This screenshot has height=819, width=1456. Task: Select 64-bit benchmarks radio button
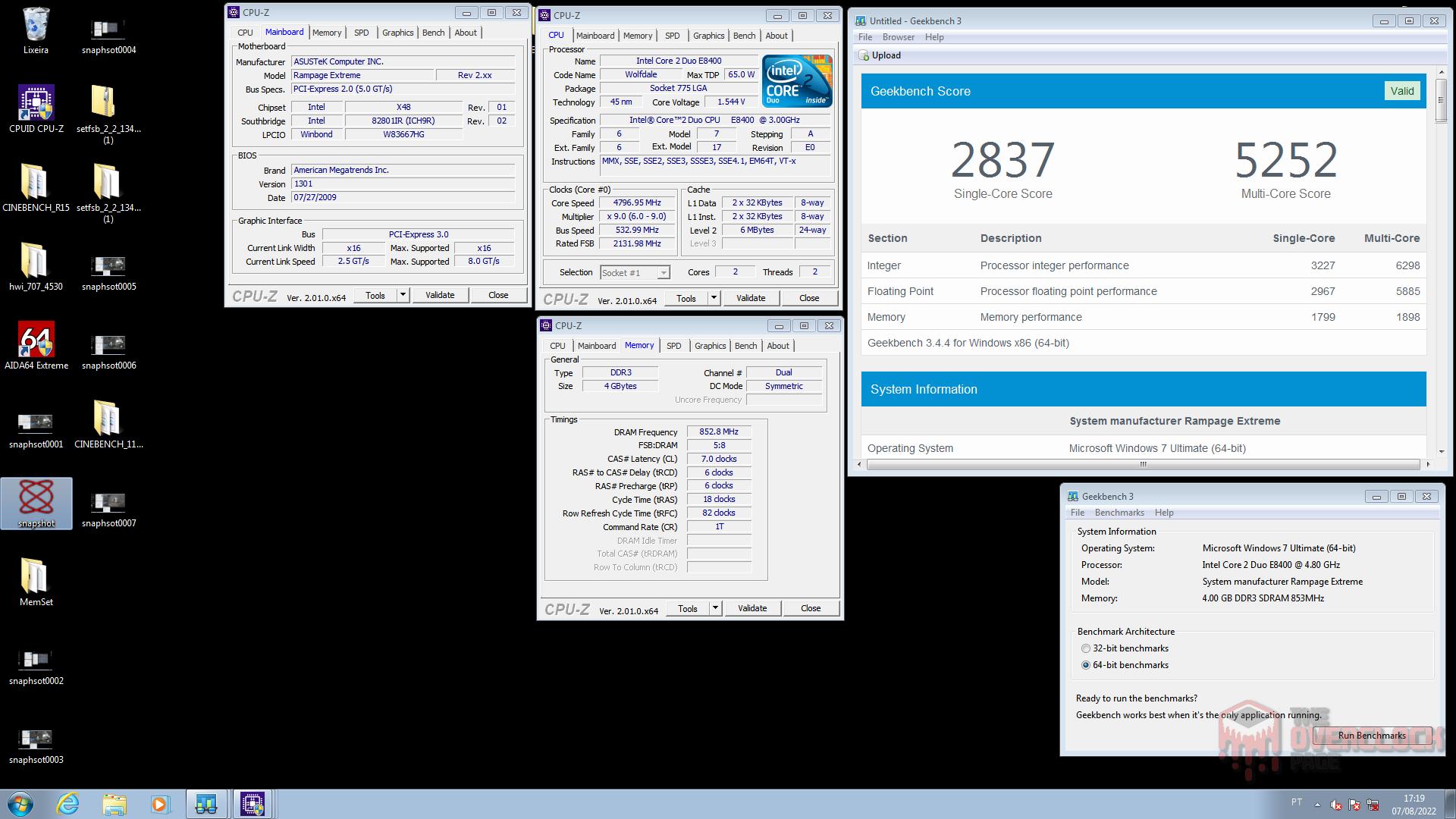point(1086,665)
